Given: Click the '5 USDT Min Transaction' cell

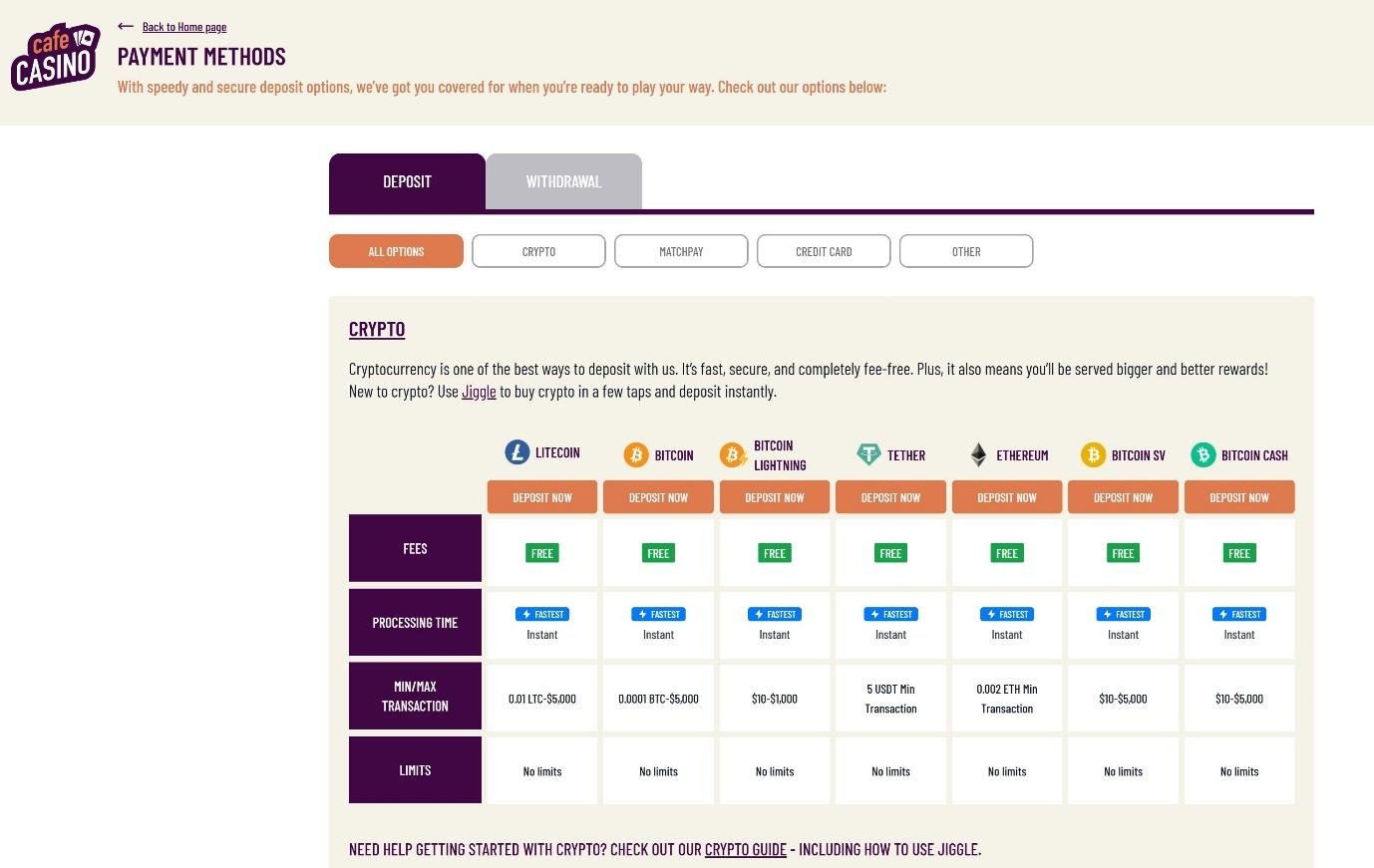Looking at the screenshot, I should [x=890, y=699].
